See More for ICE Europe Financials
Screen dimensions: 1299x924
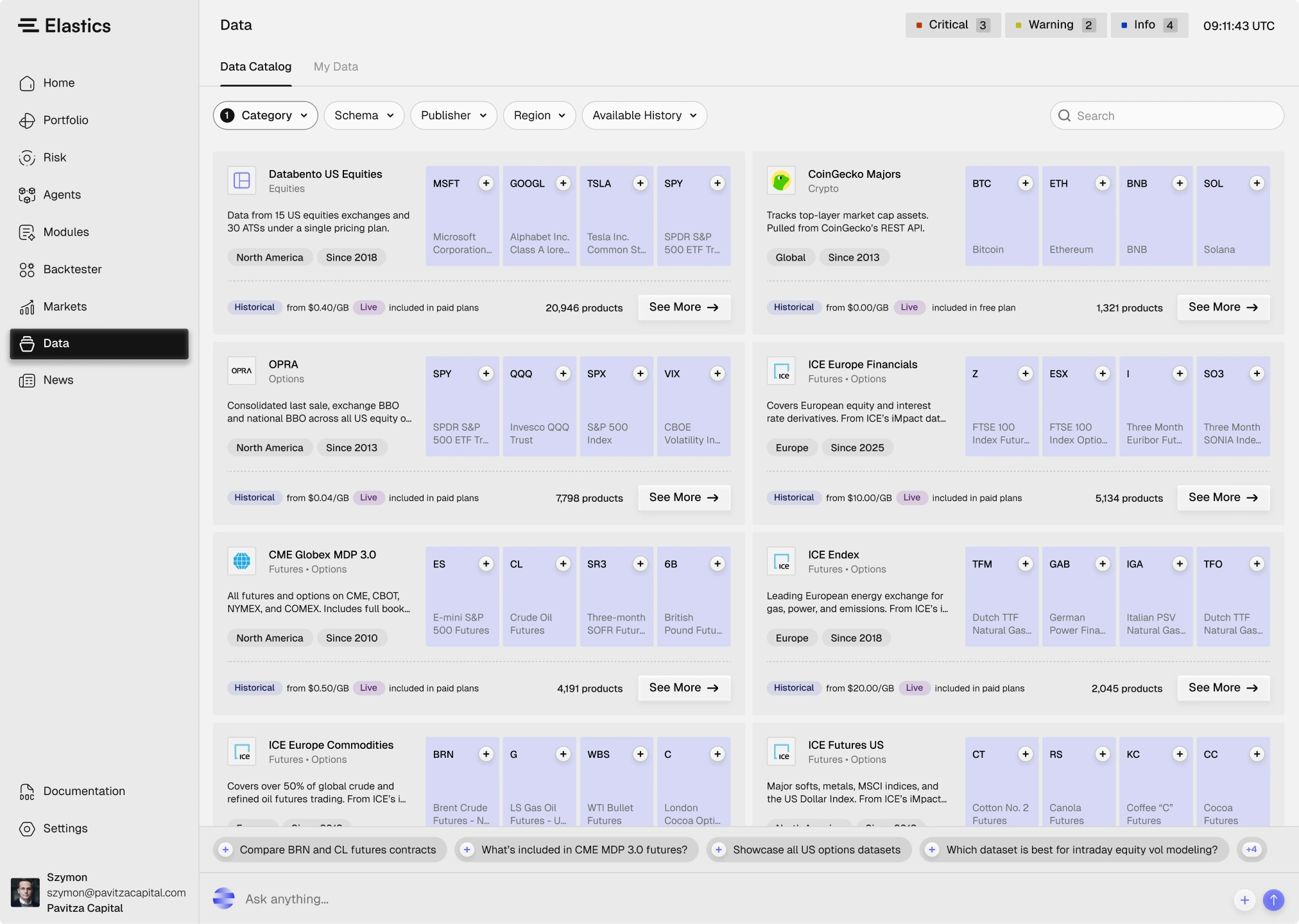click(x=1223, y=497)
